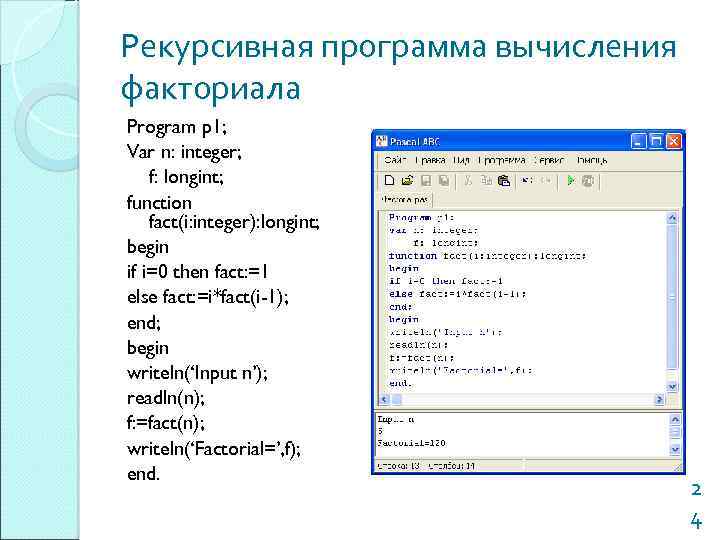
Task: Open the Помощь menu
Action: pos(592,160)
